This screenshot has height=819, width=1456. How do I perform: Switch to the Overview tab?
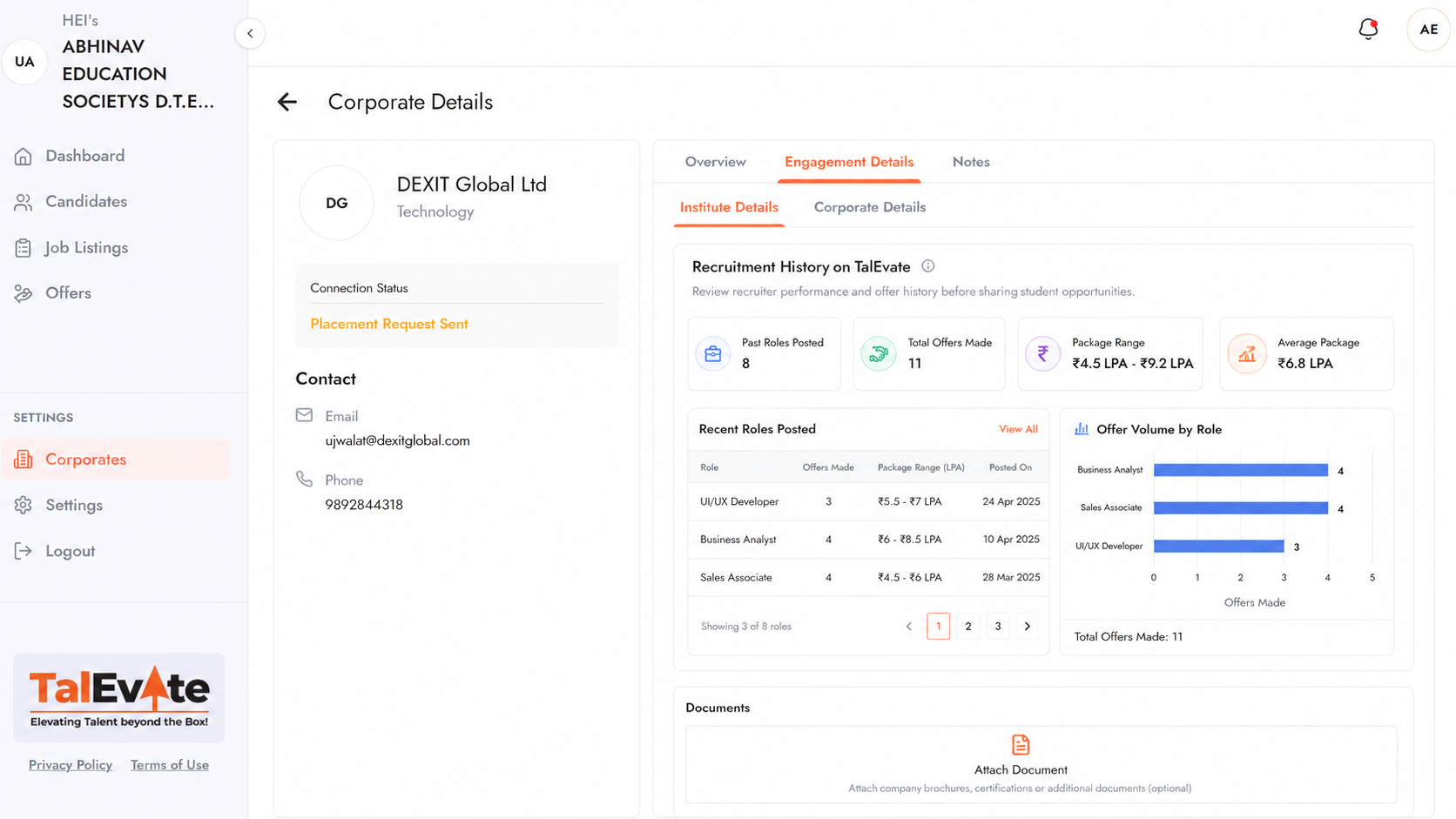tap(715, 162)
